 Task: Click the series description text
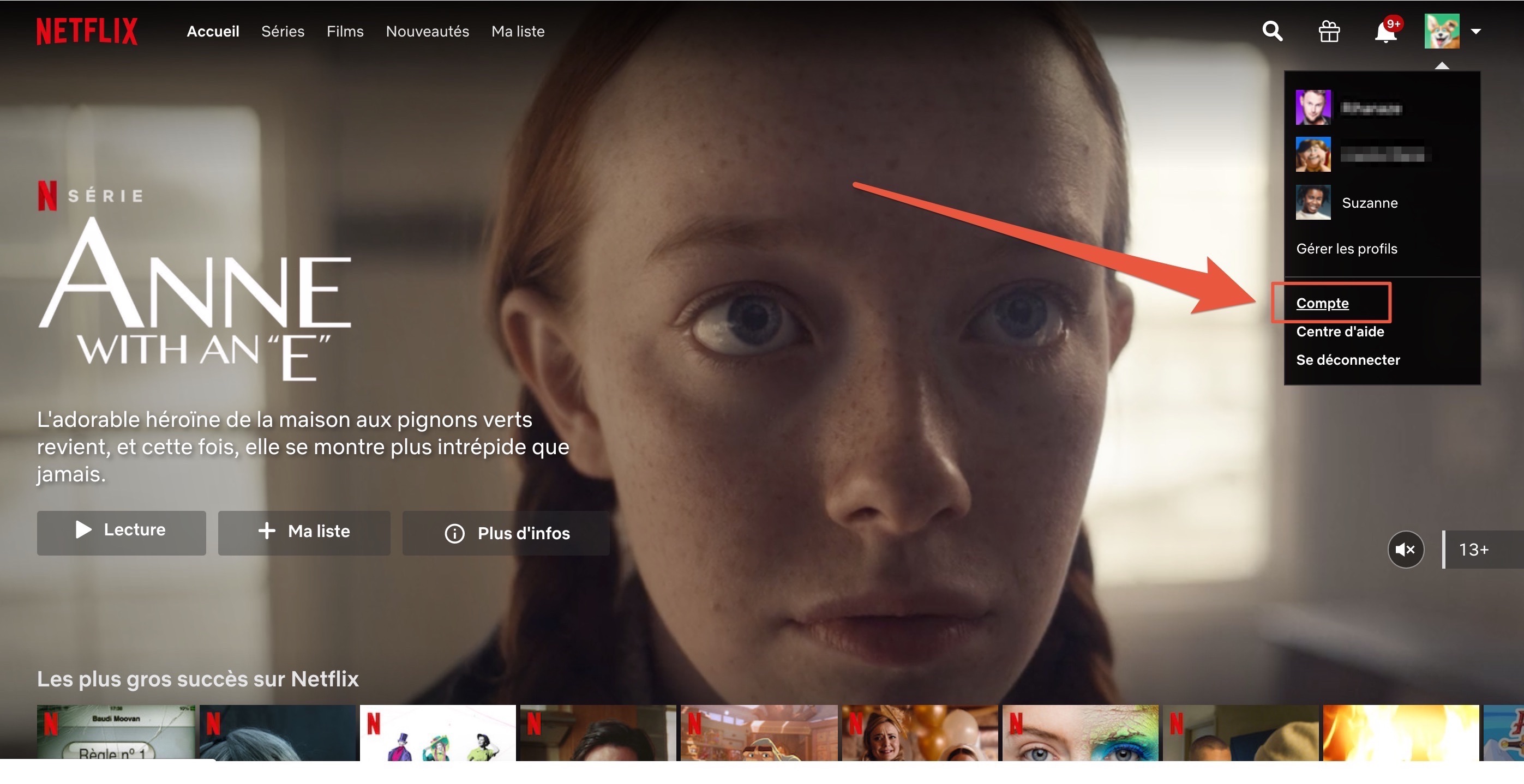[x=303, y=447]
